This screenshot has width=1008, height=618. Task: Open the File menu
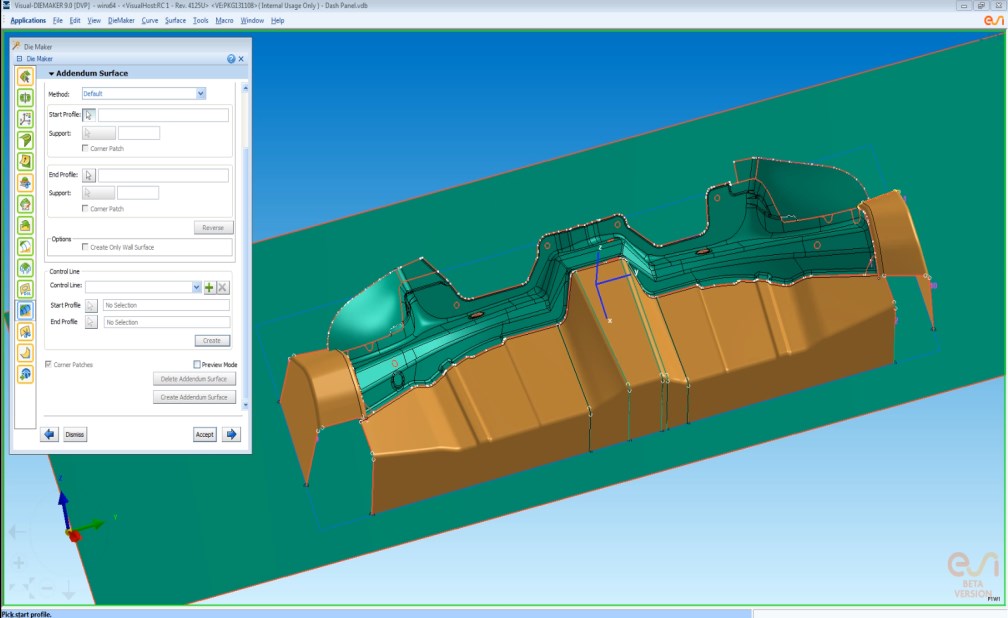pos(58,21)
